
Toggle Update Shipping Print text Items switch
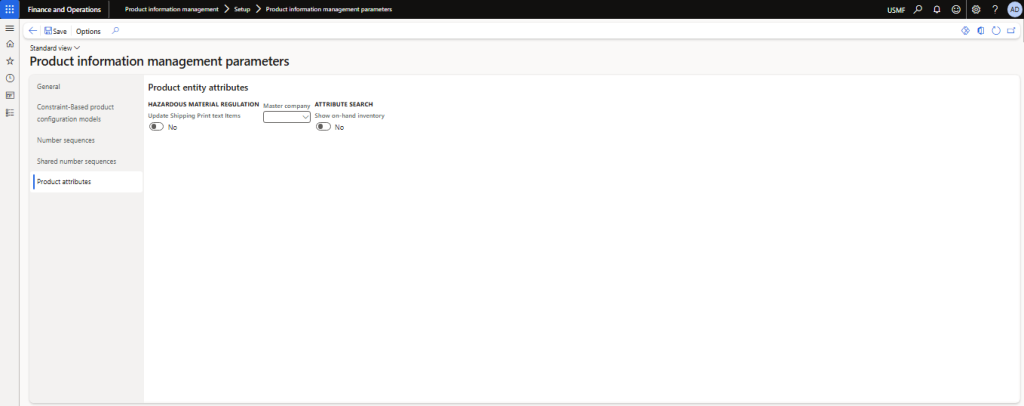tap(156, 127)
